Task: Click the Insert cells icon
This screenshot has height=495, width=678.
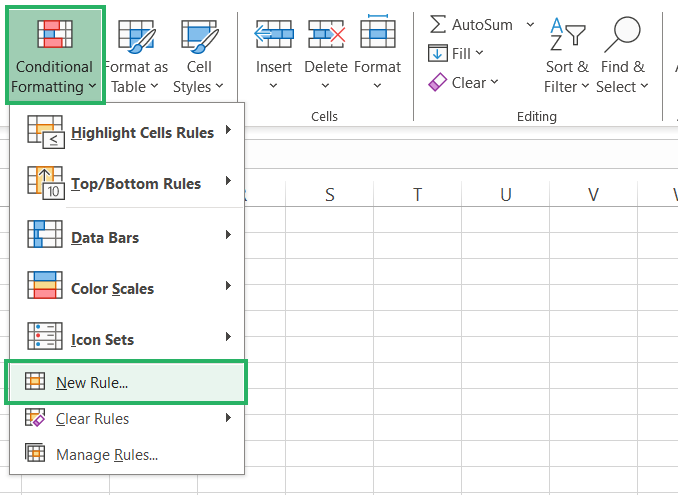Action: point(273,36)
